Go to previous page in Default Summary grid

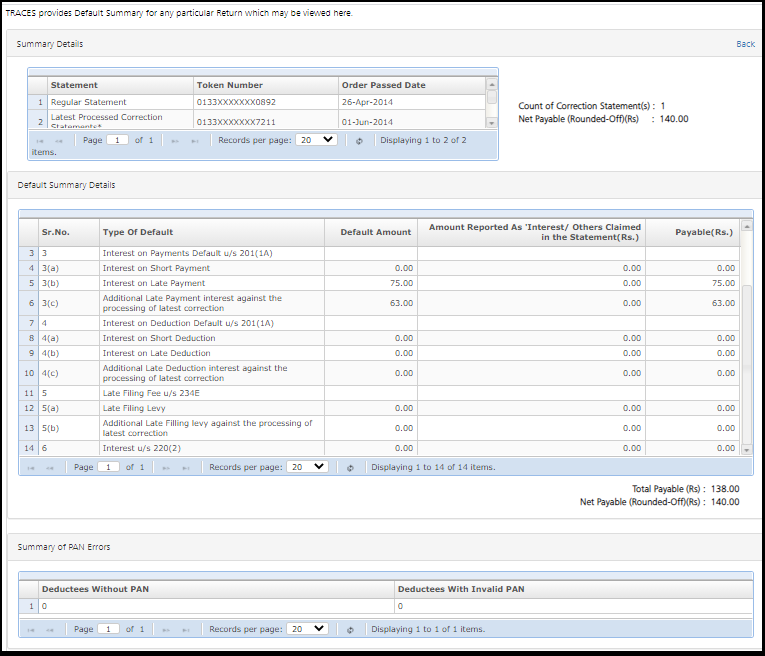[x=49, y=467]
